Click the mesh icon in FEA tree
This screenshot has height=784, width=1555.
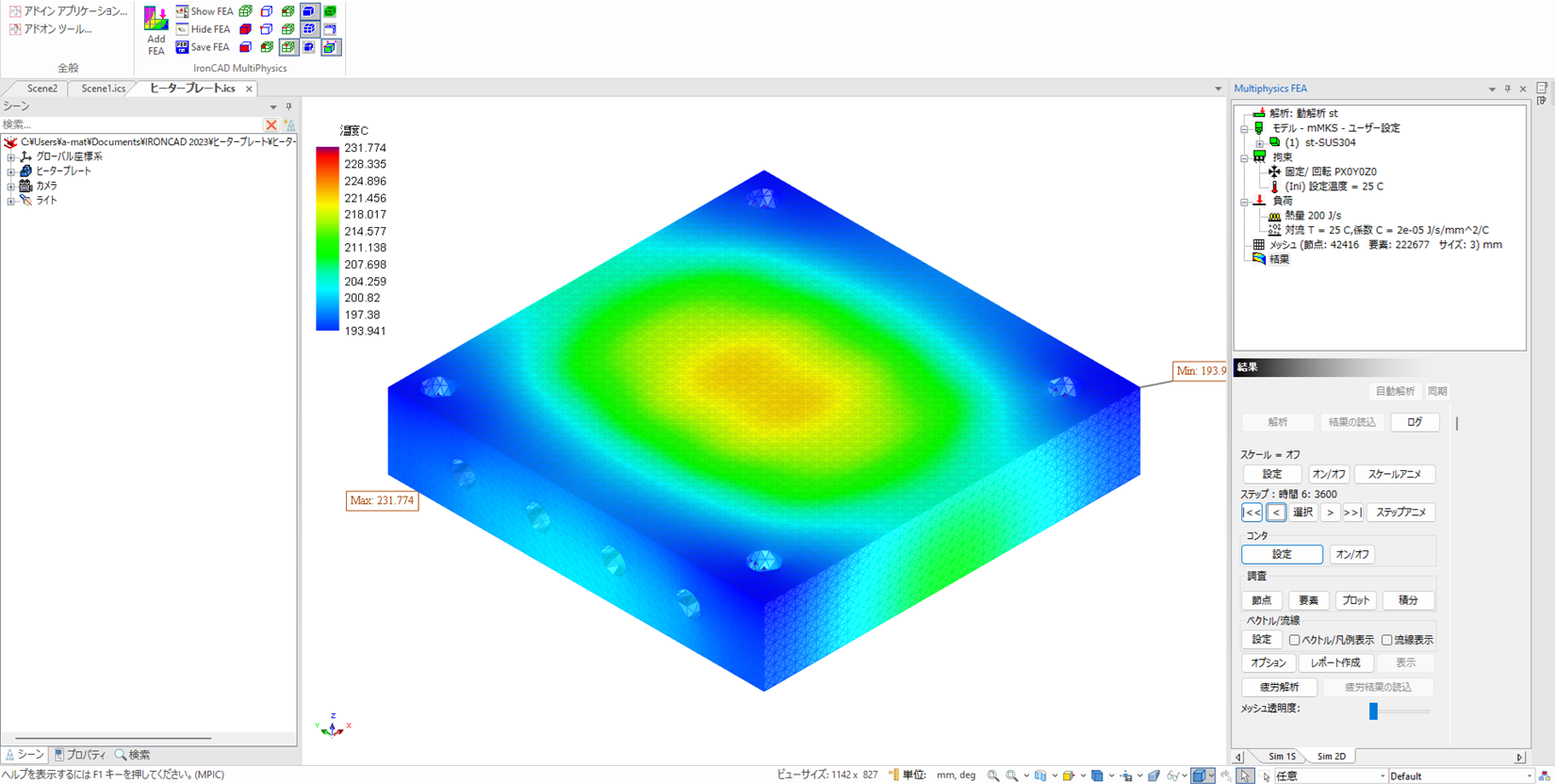(1259, 245)
